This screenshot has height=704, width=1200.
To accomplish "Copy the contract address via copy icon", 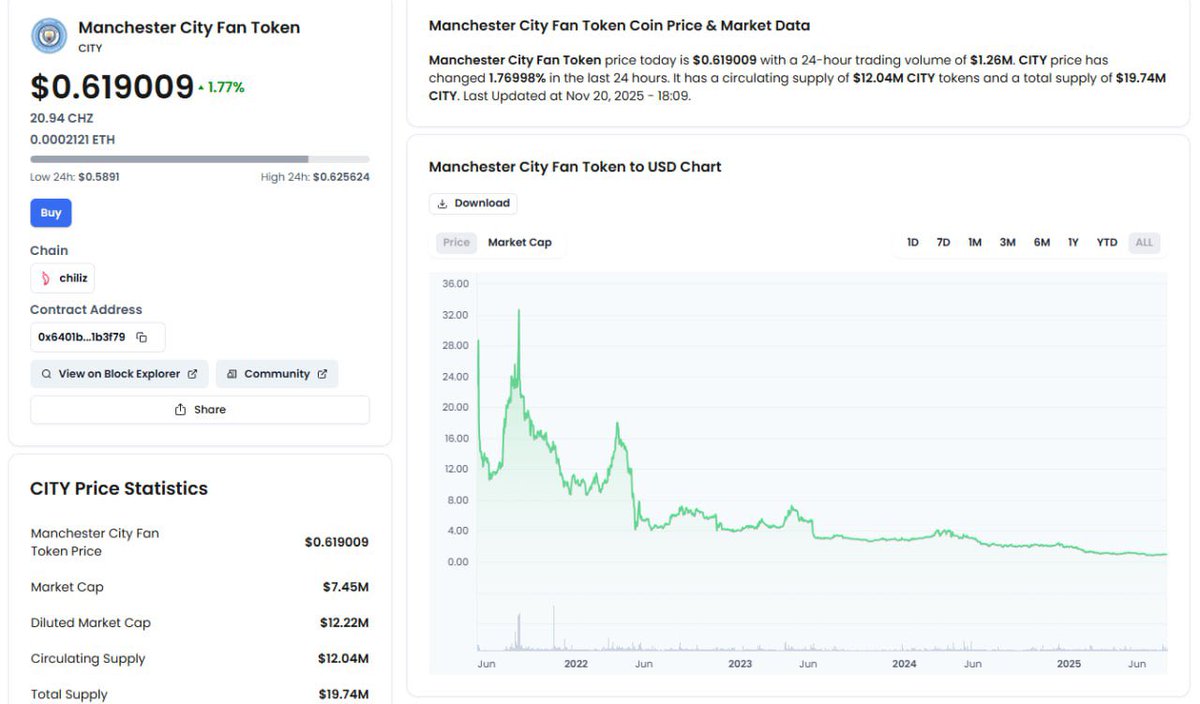I will pos(142,338).
